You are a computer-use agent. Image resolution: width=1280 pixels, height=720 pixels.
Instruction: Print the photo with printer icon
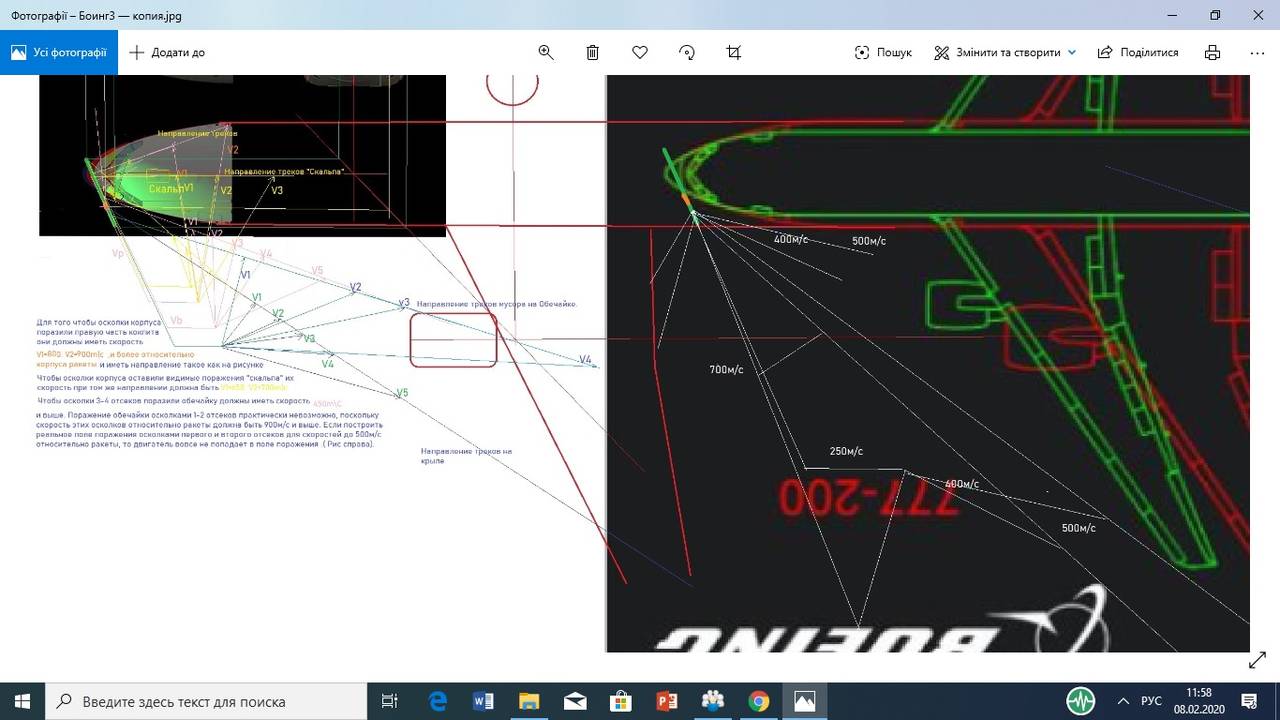coord(1212,52)
